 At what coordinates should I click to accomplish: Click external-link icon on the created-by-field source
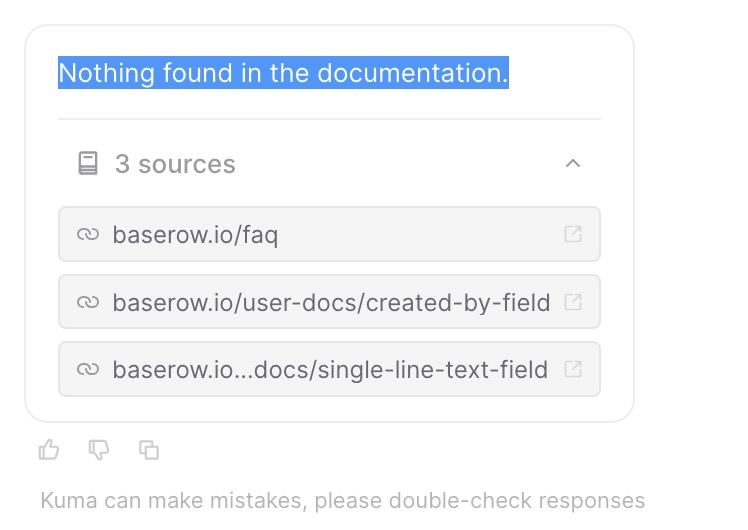(x=573, y=302)
